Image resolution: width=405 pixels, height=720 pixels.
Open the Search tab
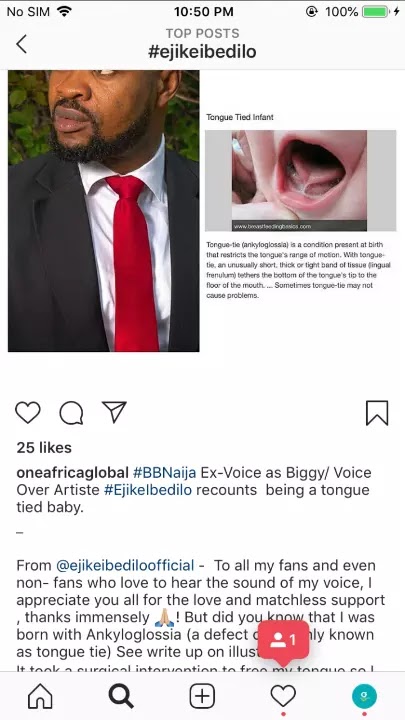click(121, 697)
